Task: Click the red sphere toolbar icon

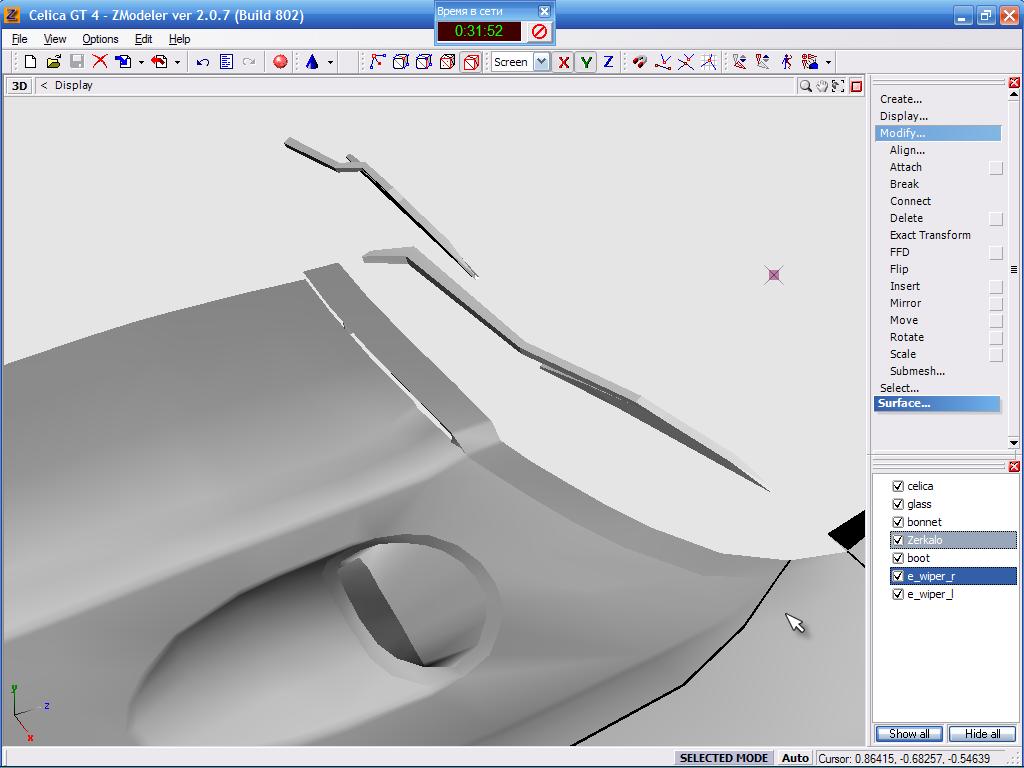Action: 280,62
